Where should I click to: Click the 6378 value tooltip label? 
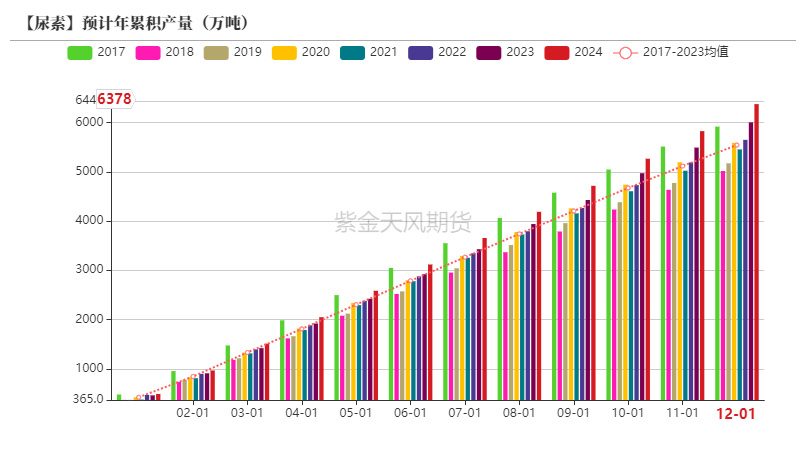pos(114,99)
